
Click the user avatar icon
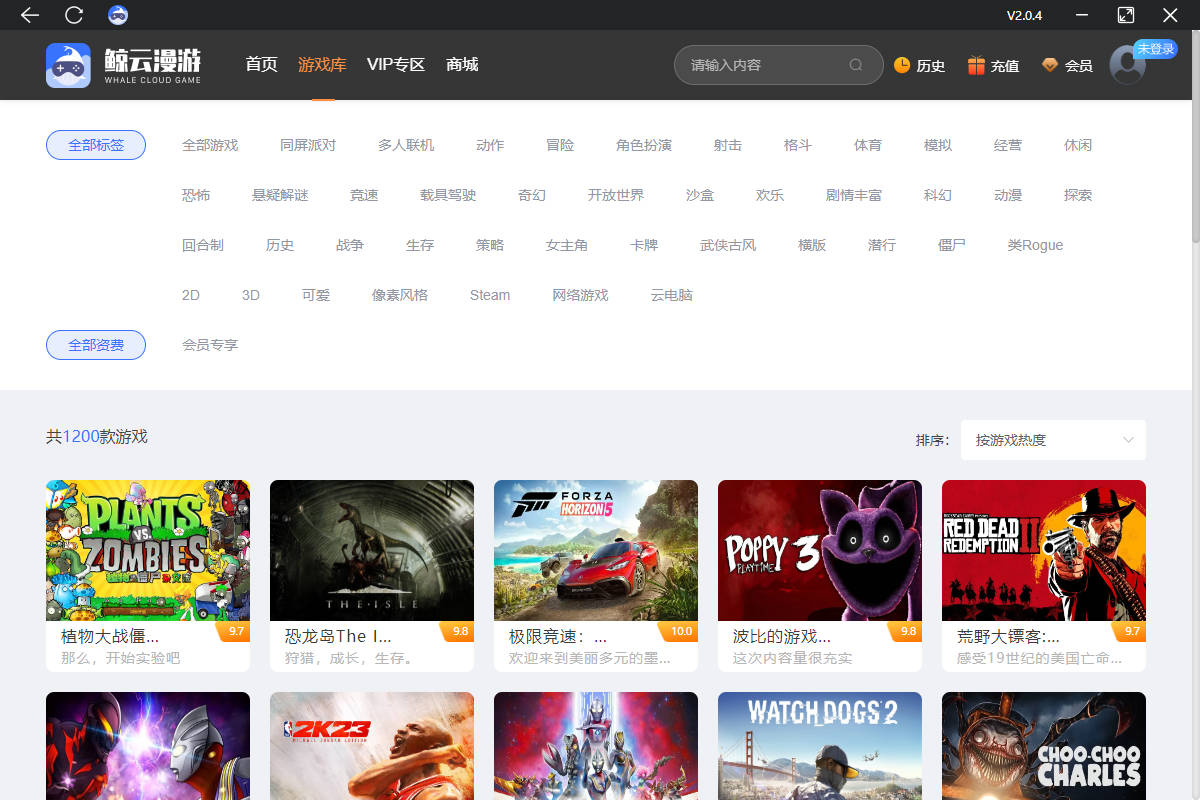(1128, 65)
